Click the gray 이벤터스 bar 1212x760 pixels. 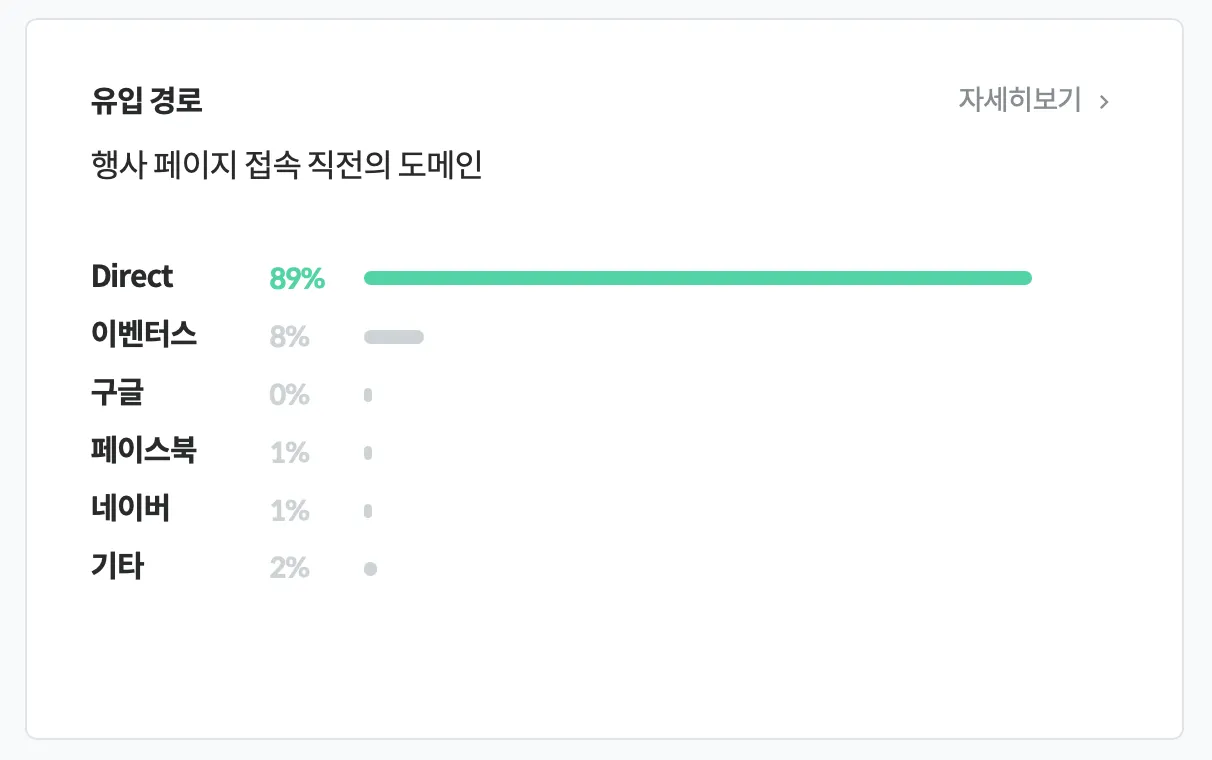click(x=394, y=337)
